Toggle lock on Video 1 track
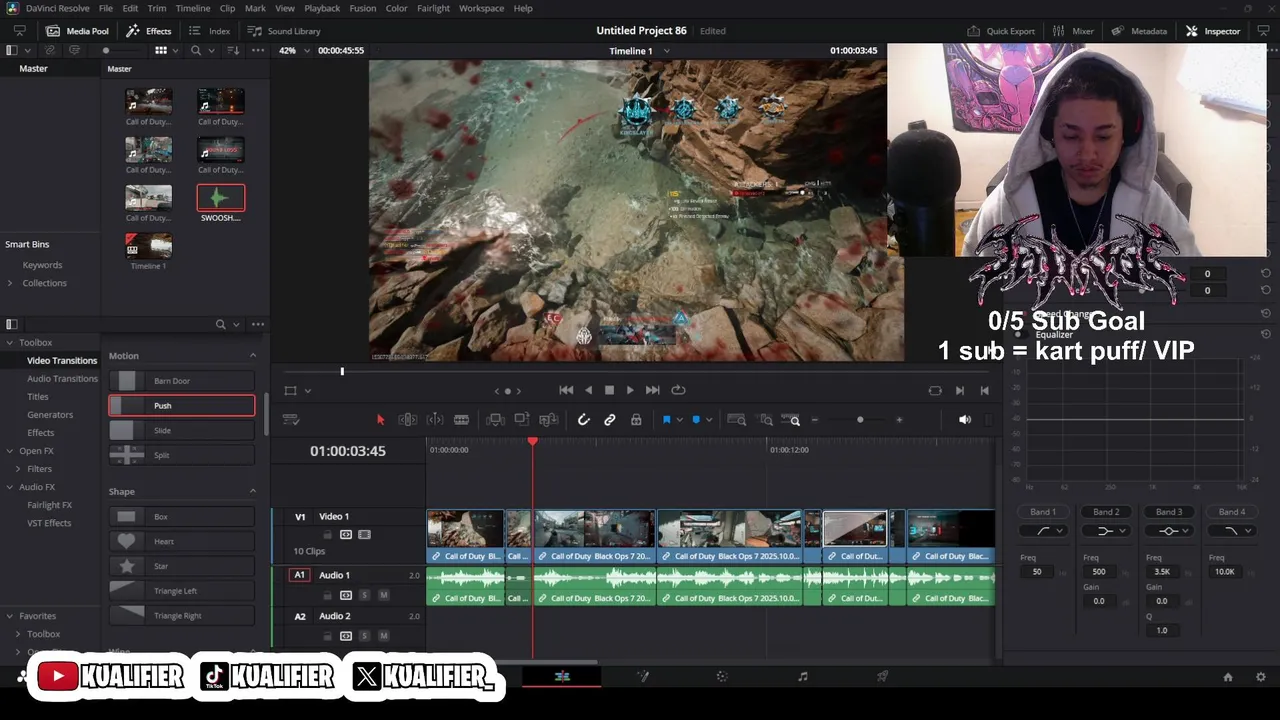Viewport: 1280px width, 720px height. (x=327, y=535)
